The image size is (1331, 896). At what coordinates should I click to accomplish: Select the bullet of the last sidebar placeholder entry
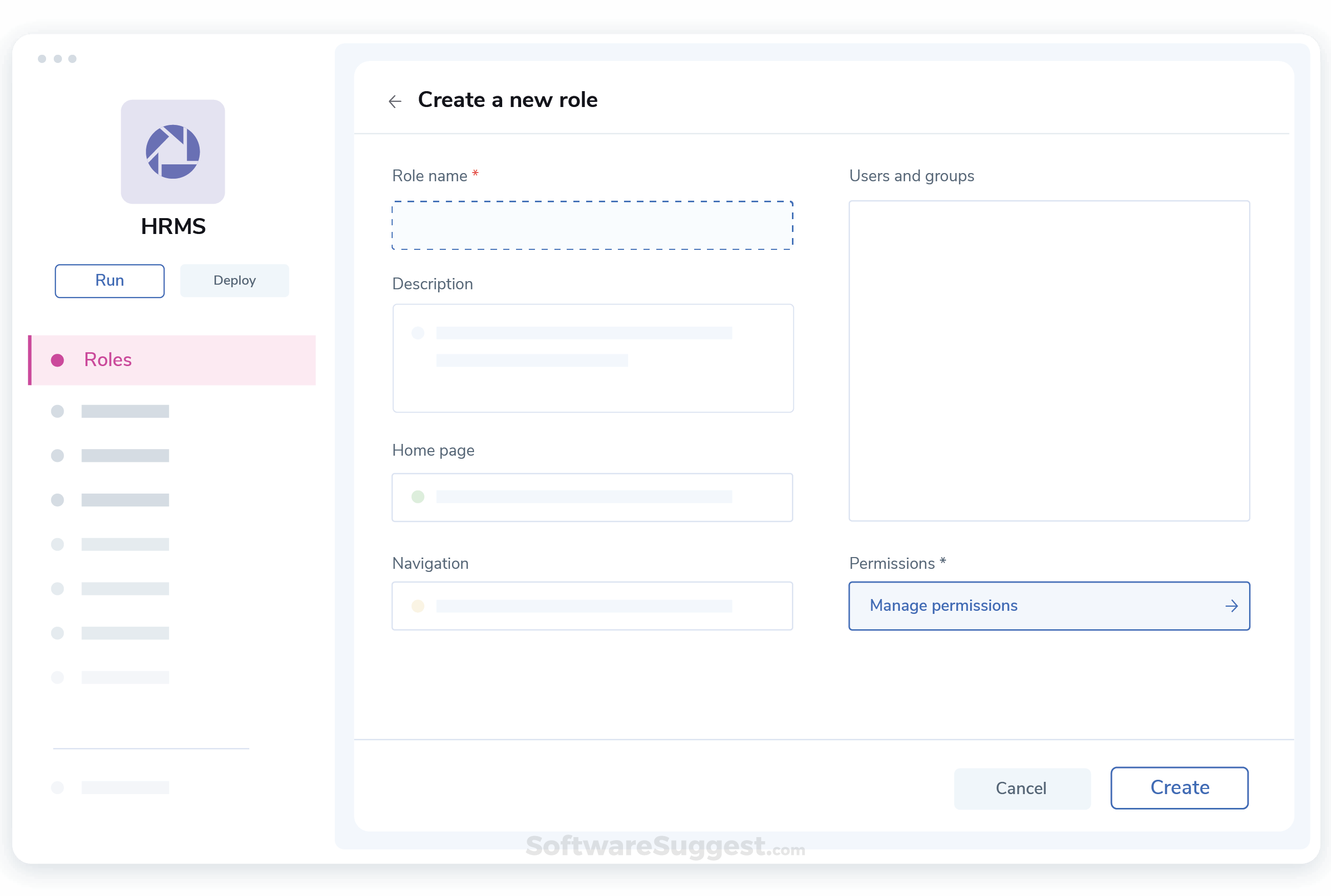(x=58, y=788)
